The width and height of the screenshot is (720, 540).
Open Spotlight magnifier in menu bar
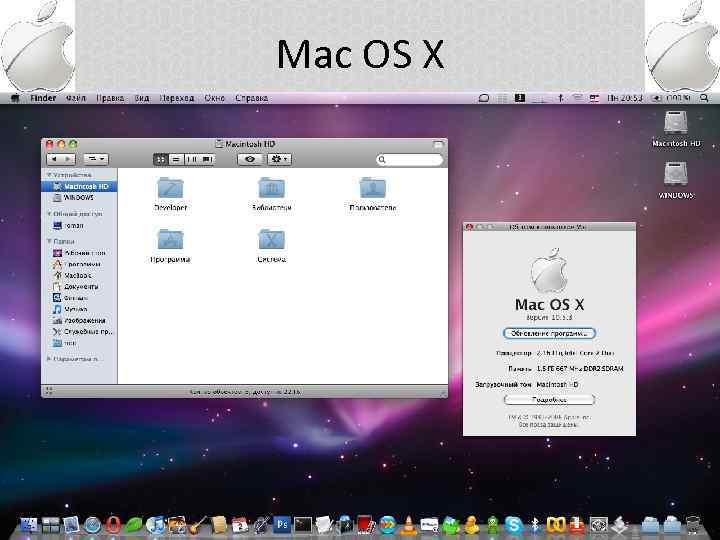pos(704,98)
